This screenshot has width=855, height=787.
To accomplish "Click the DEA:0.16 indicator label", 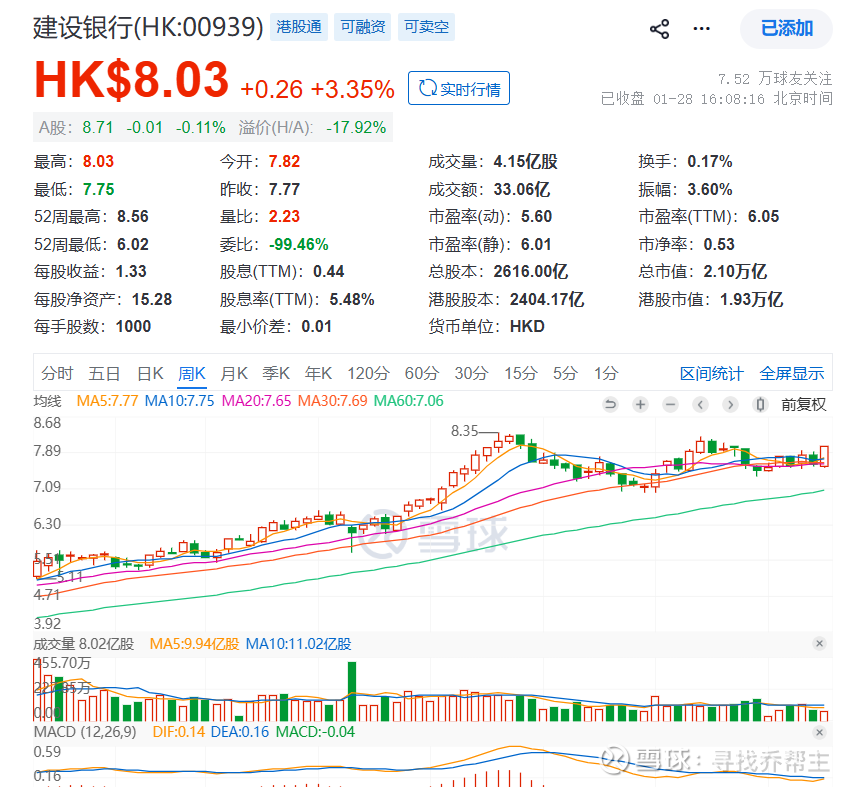I will (x=240, y=732).
